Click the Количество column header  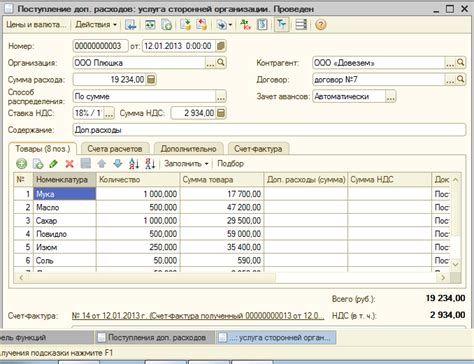tap(138, 180)
